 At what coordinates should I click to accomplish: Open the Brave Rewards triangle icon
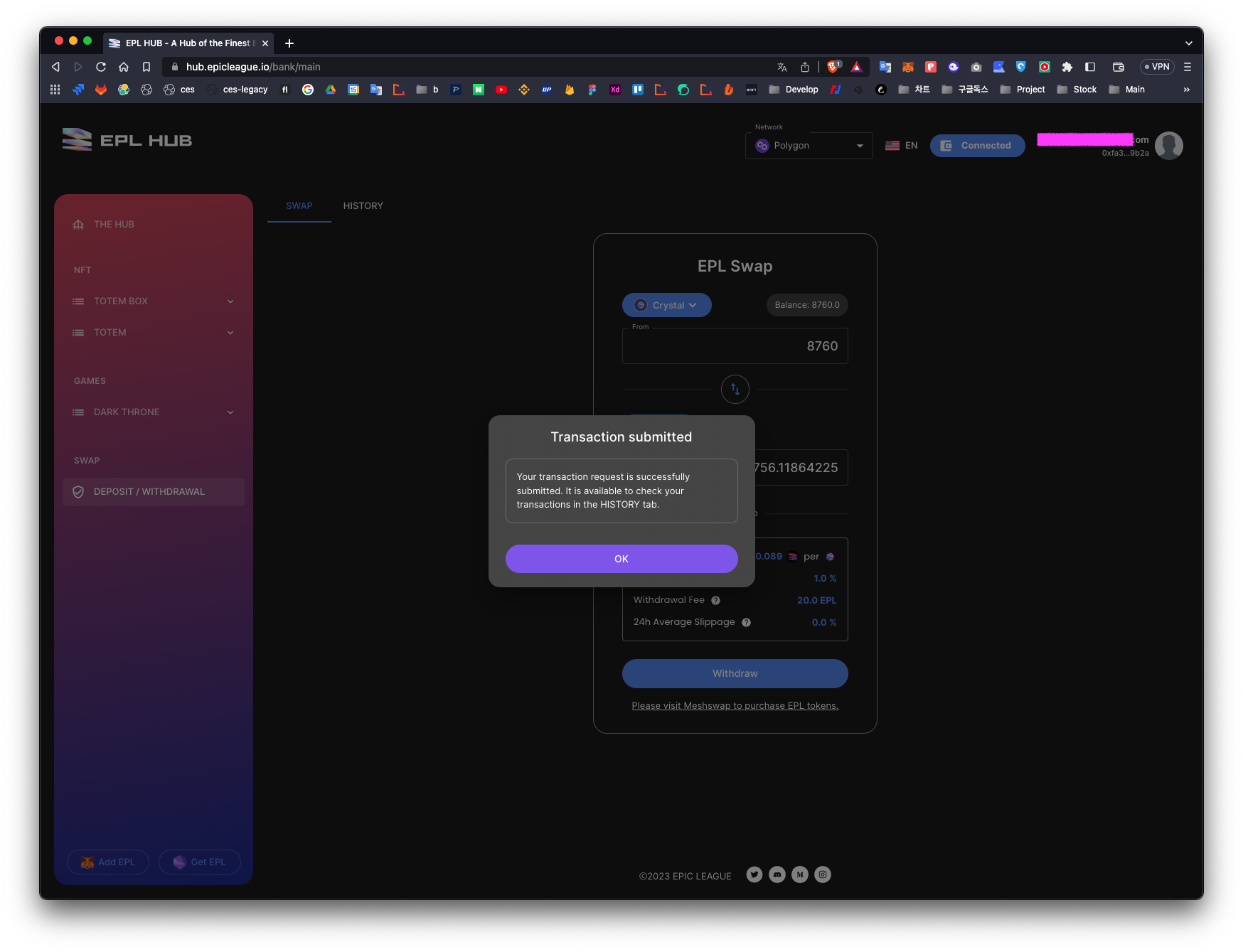pos(857,67)
